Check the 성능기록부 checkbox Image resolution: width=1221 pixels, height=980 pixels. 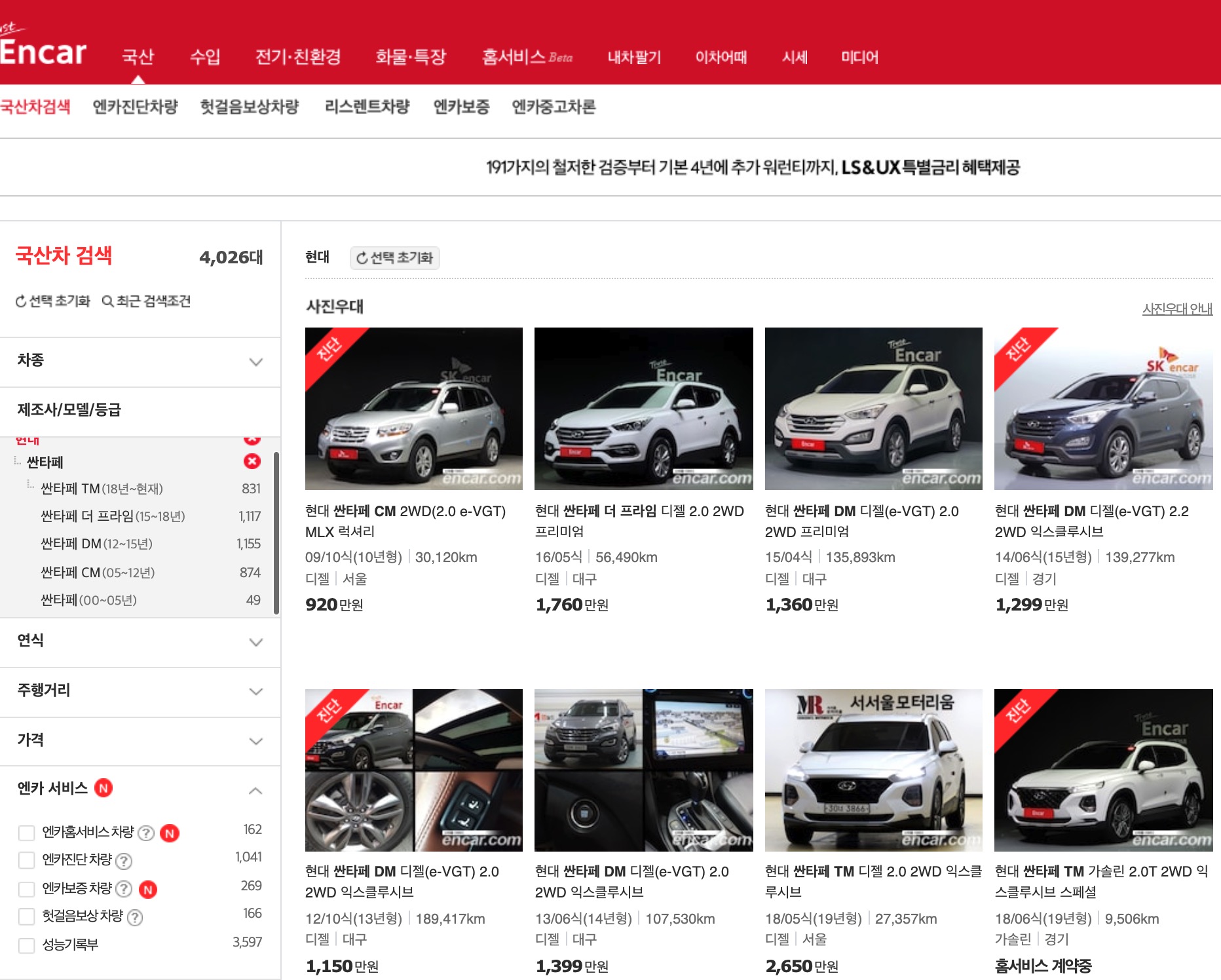click(26, 945)
